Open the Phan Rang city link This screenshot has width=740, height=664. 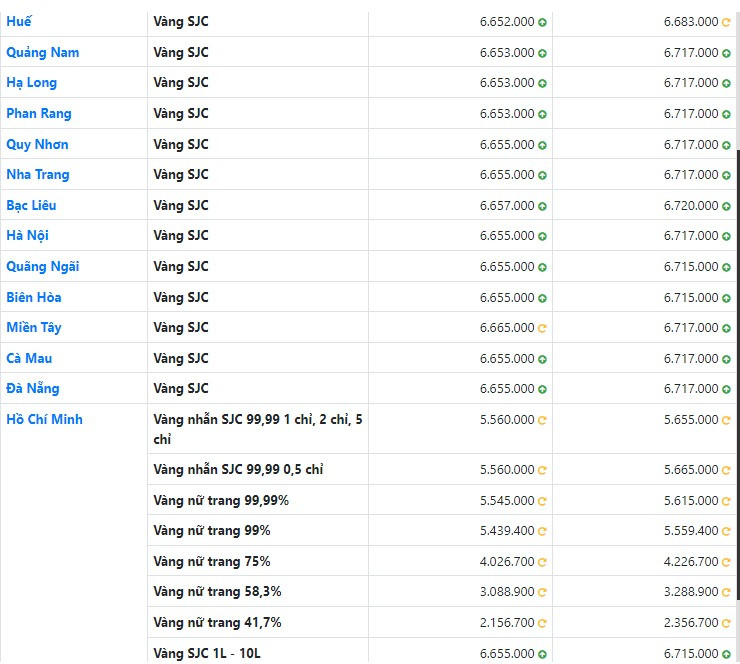click(39, 114)
